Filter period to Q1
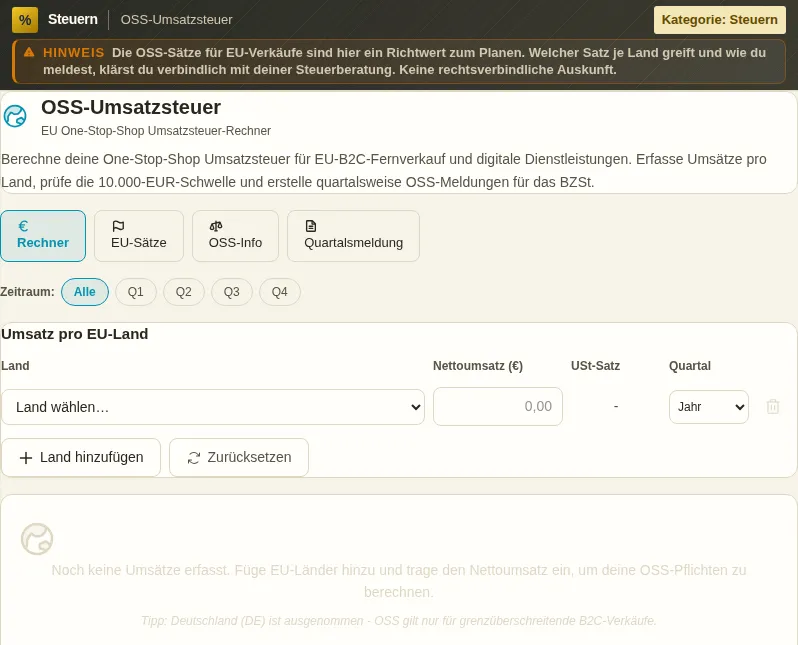This screenshot has width=798, height=645. pos(136,292)
